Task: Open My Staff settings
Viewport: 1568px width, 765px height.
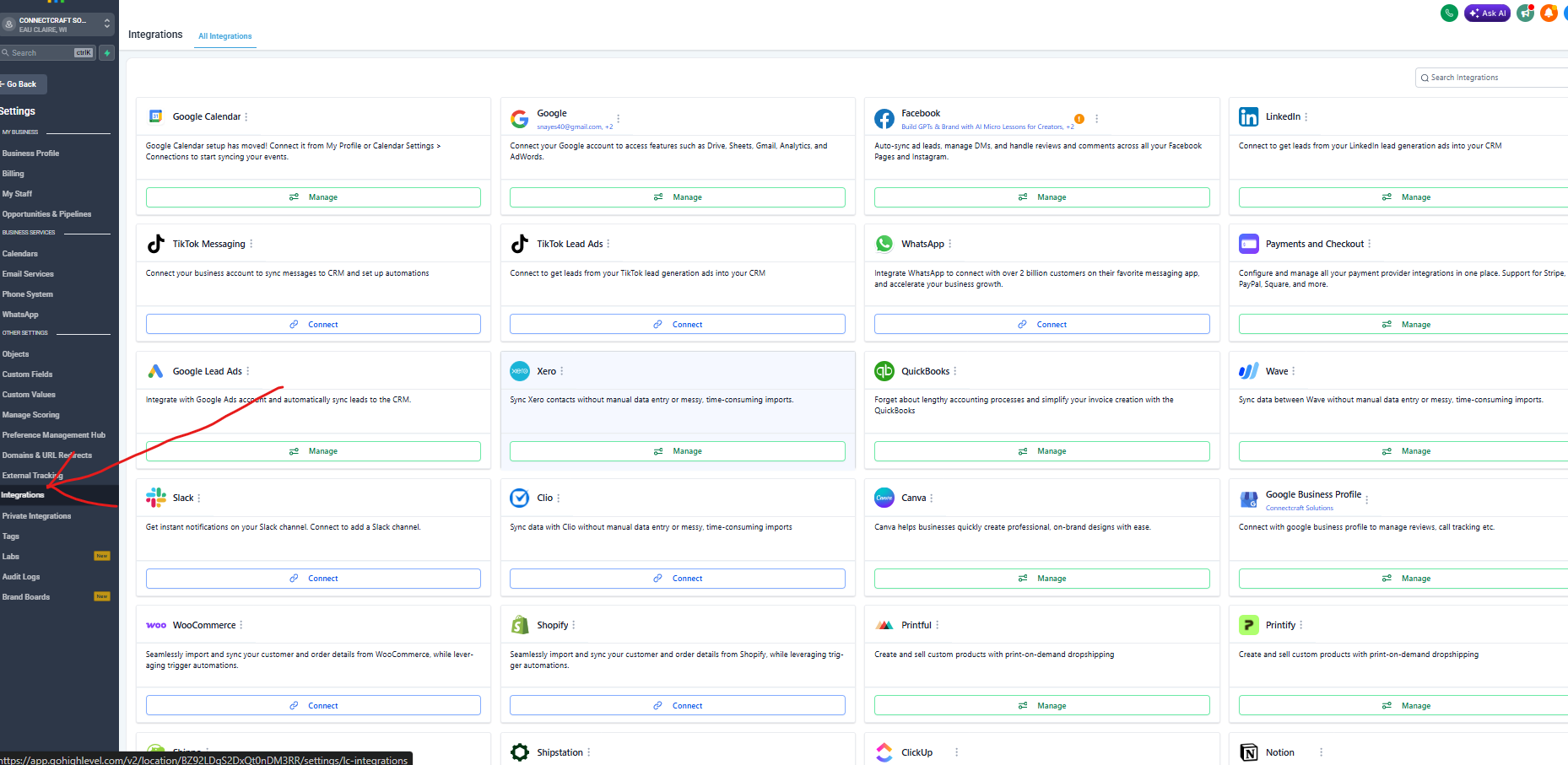Action: coord(17,194)
